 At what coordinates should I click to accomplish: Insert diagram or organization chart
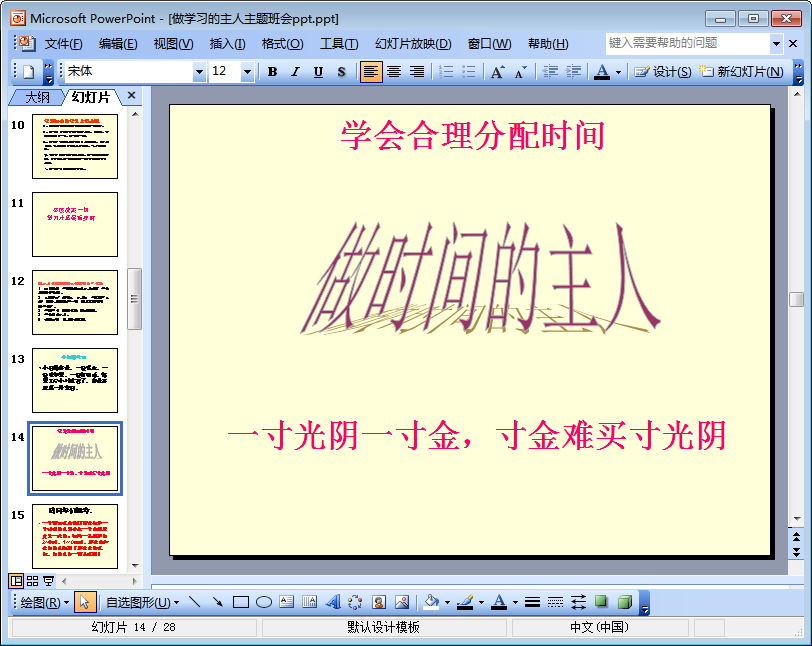click(355, 602)
